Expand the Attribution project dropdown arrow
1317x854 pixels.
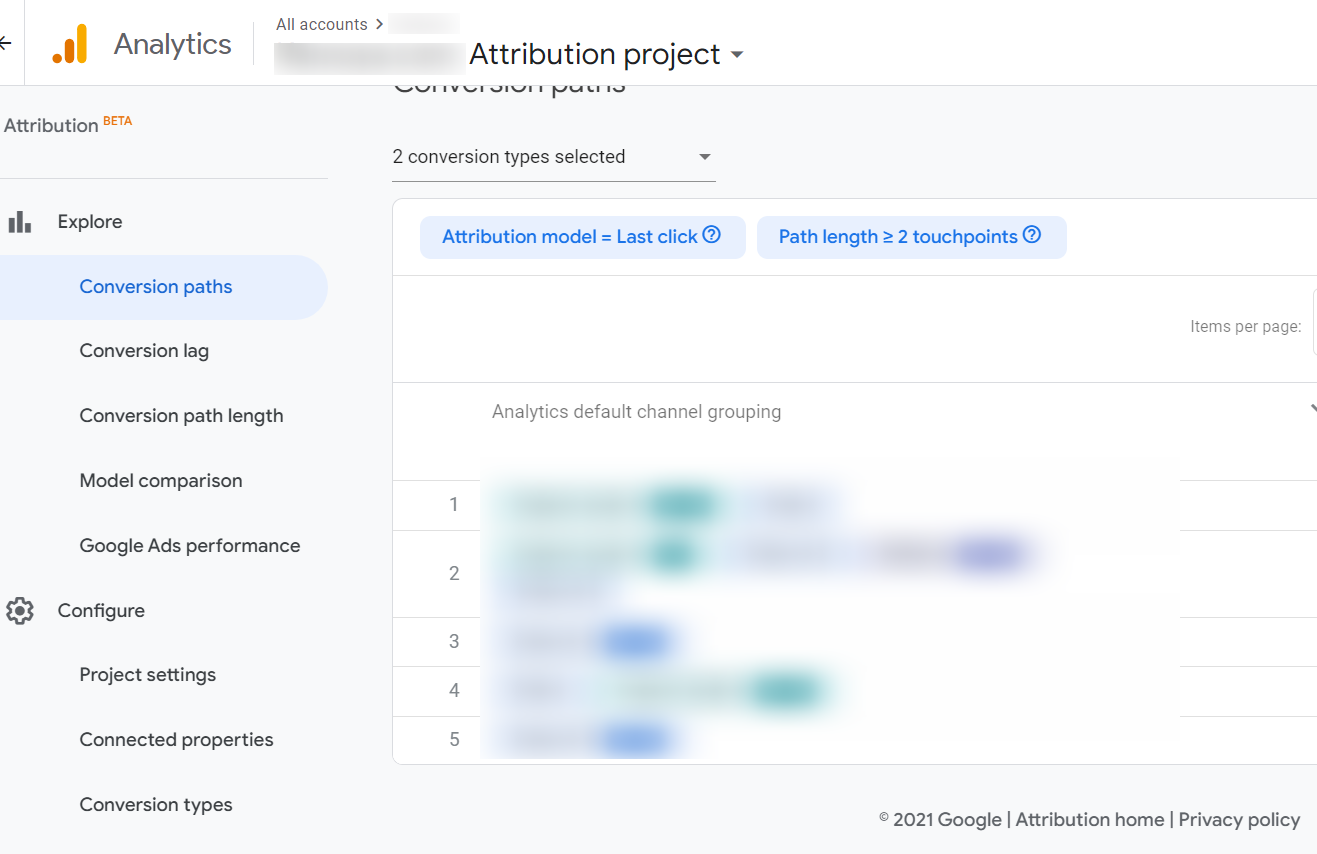(737, 54)
